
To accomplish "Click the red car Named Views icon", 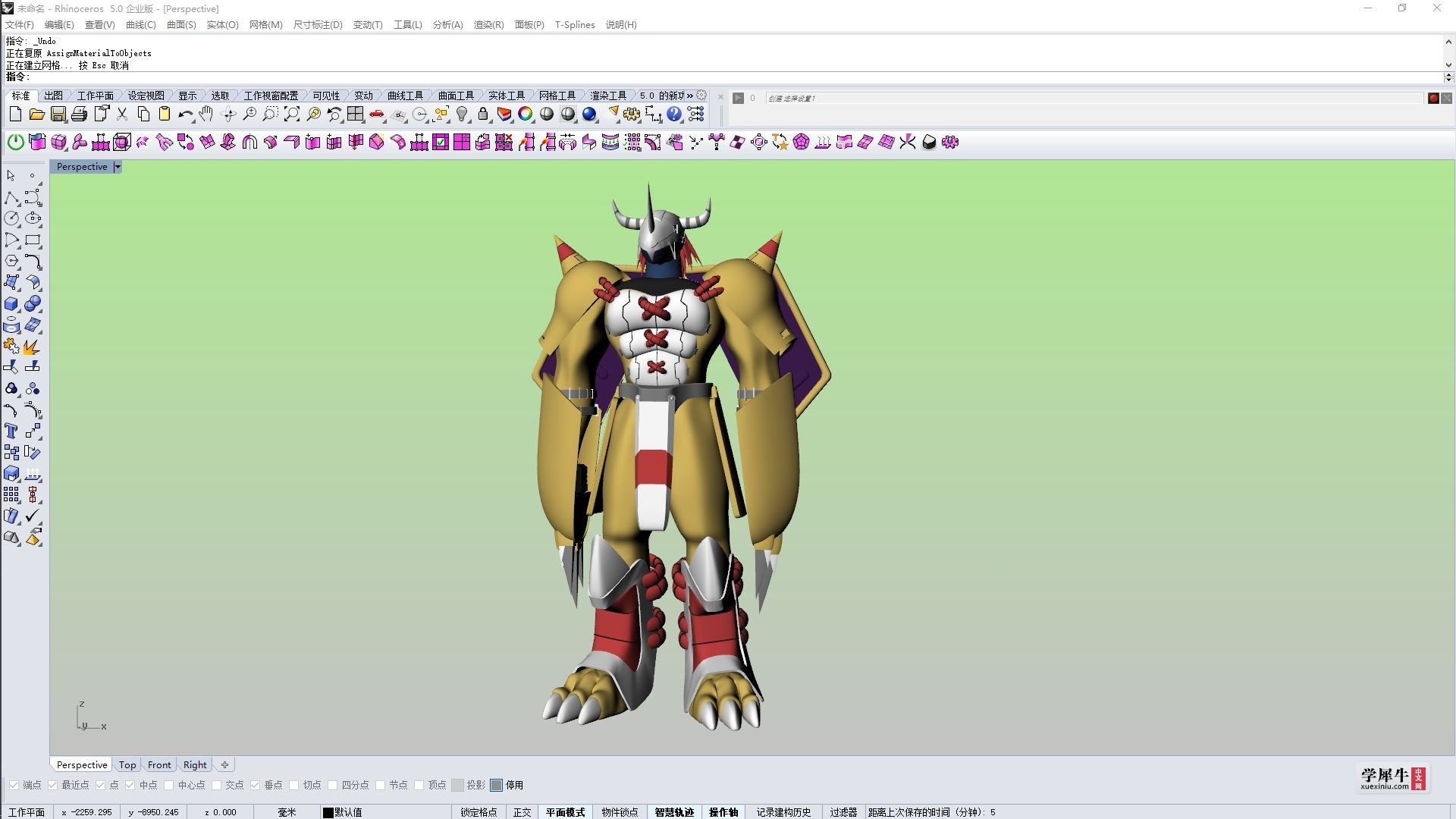I will coord(377,115).
